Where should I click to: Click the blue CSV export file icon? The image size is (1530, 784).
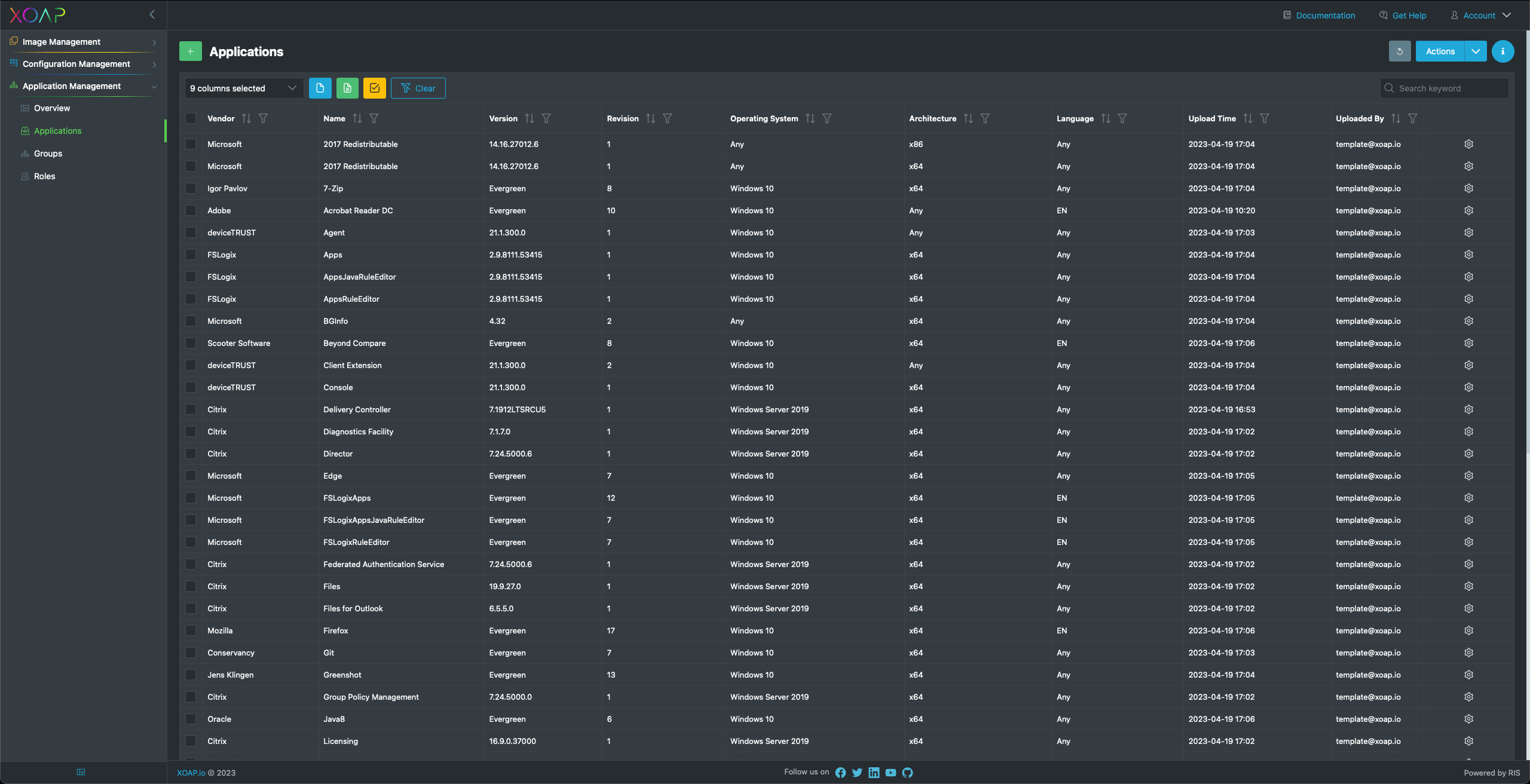[x=320, y=88]
